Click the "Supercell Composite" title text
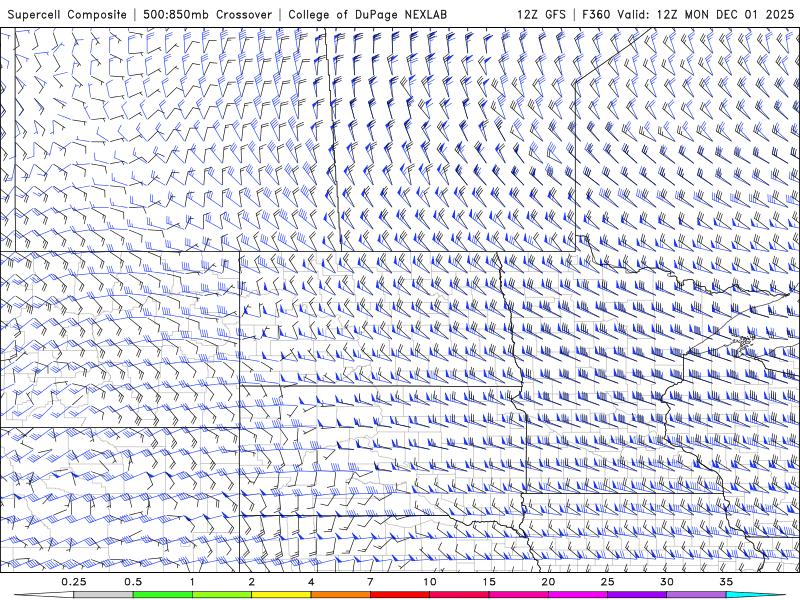 (x=67, y=15)
